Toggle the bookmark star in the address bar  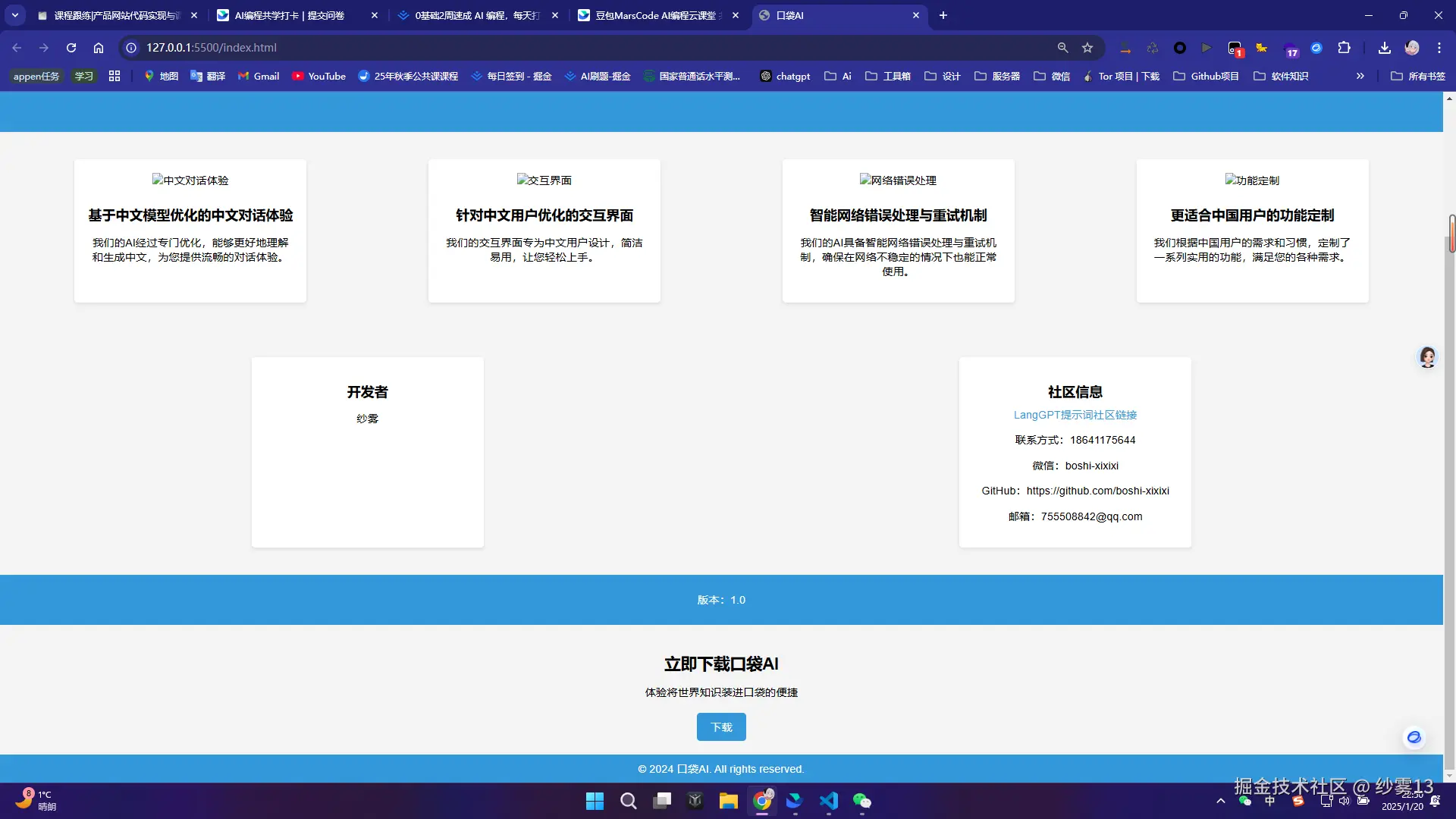coord(1087,47)
